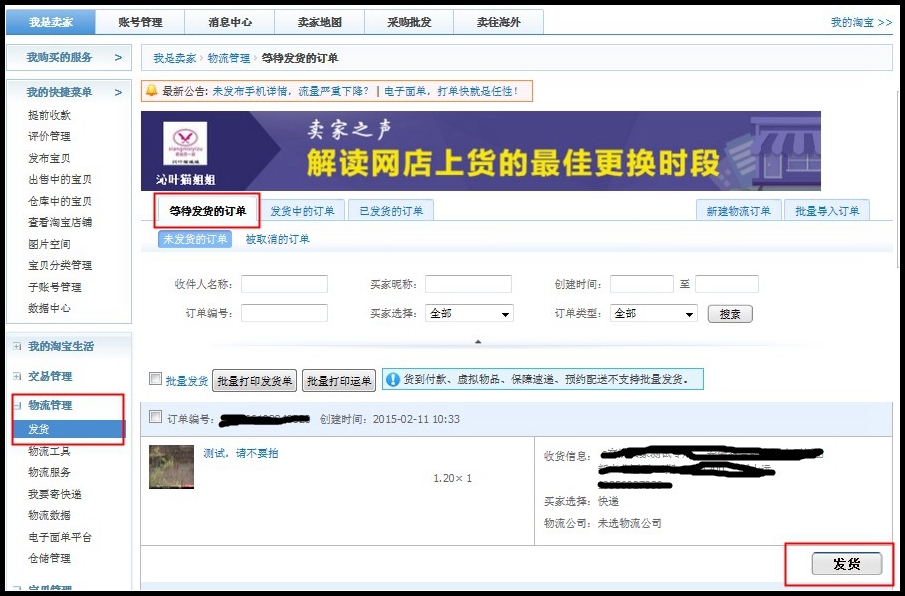Click 物流管理 breadcrumb link
905x596 pixels.
pos(229,58)
